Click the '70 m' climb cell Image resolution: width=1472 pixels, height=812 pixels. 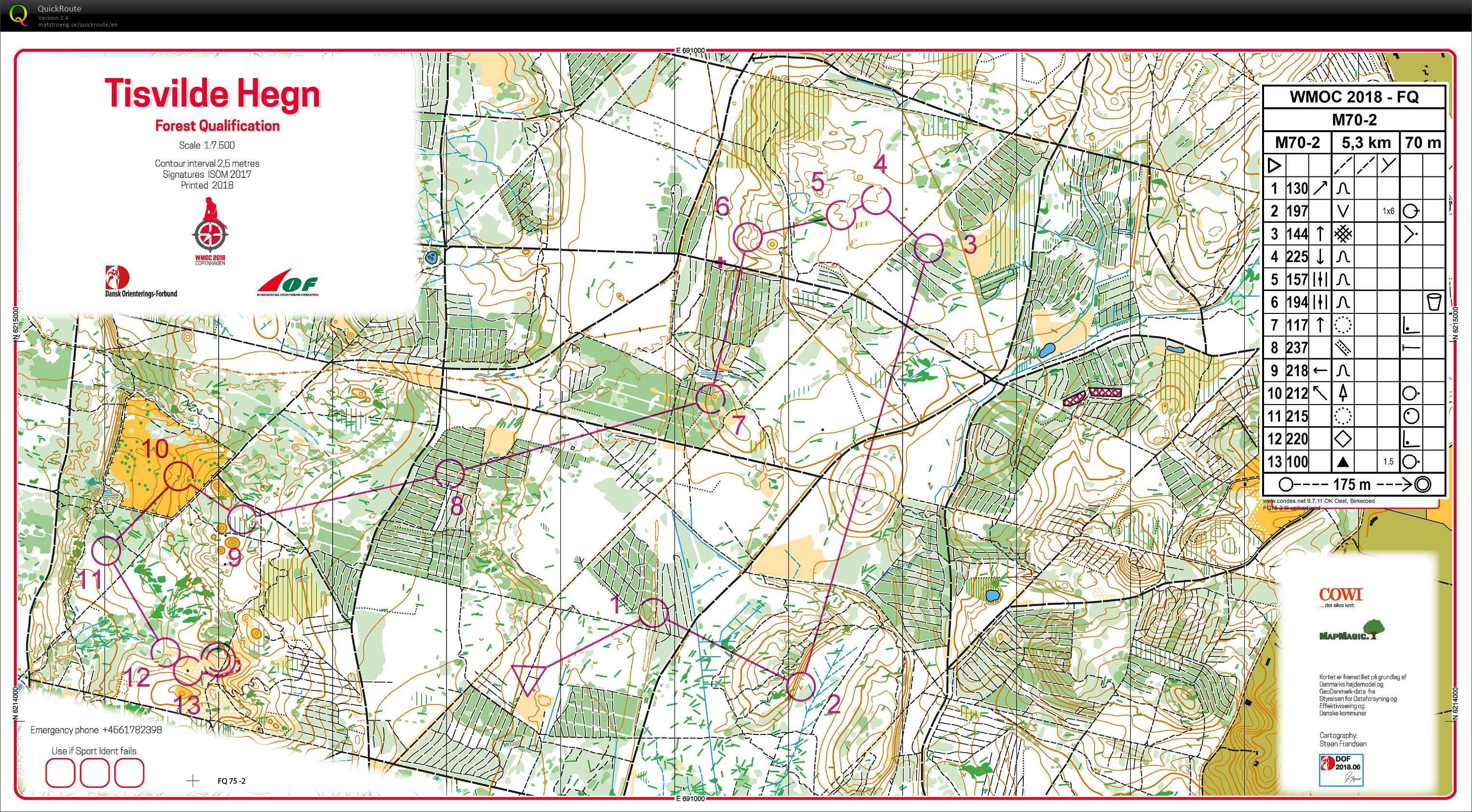point(1423,142)
